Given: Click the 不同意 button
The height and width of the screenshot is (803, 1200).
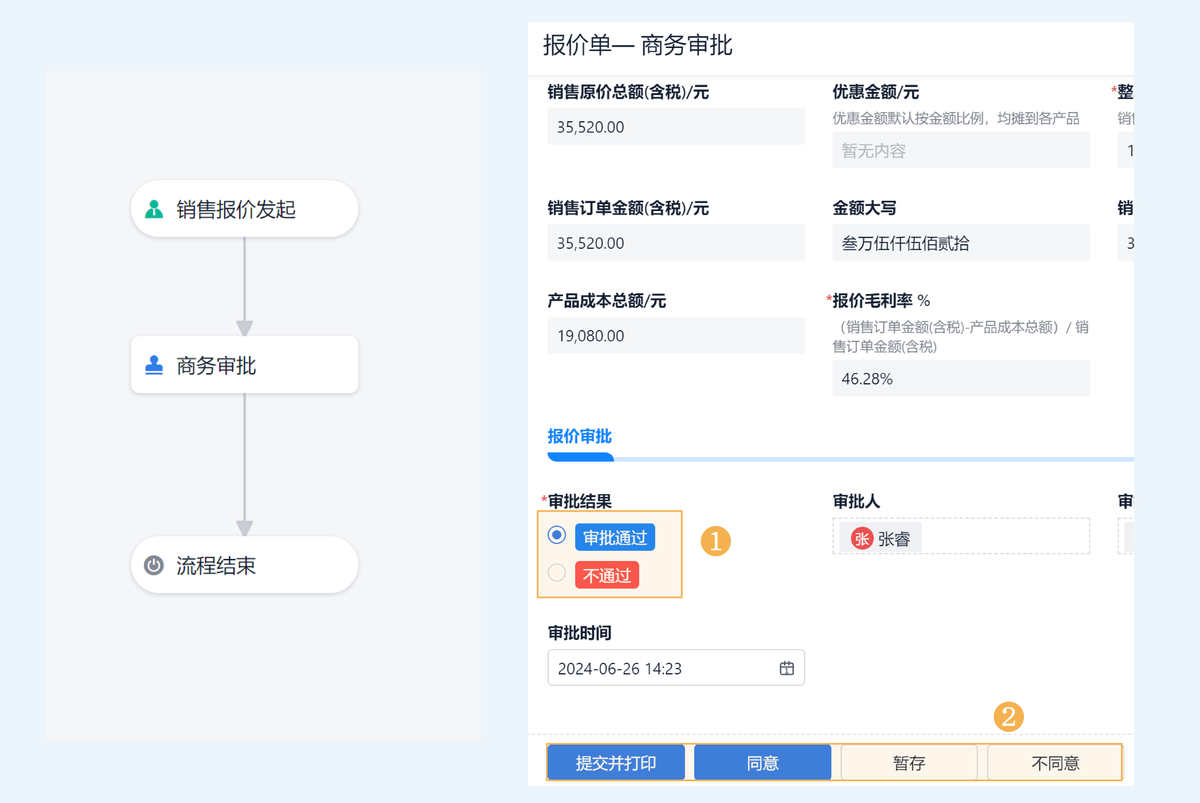Looking at the screenshot, I should click(x=1055, y=762).
